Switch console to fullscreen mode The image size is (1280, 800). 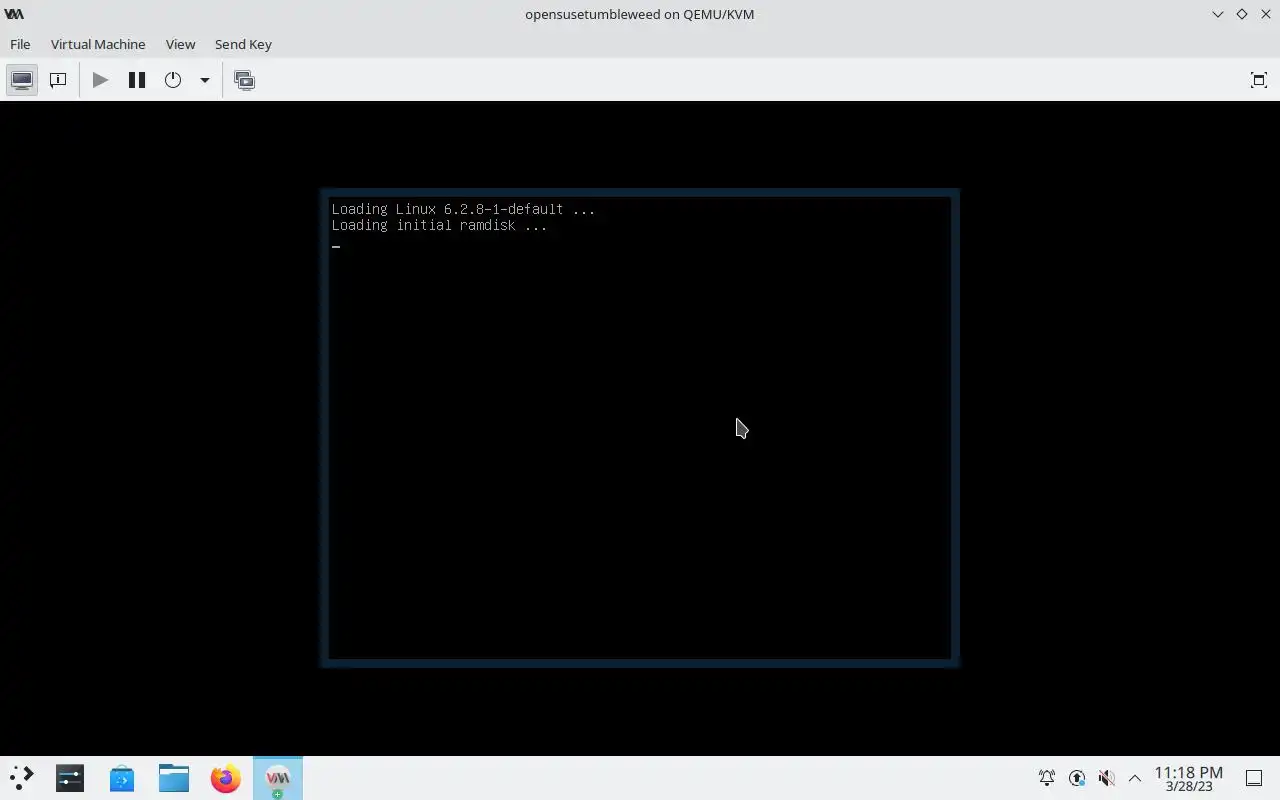pyautogui.click(x=1259, y=80)
